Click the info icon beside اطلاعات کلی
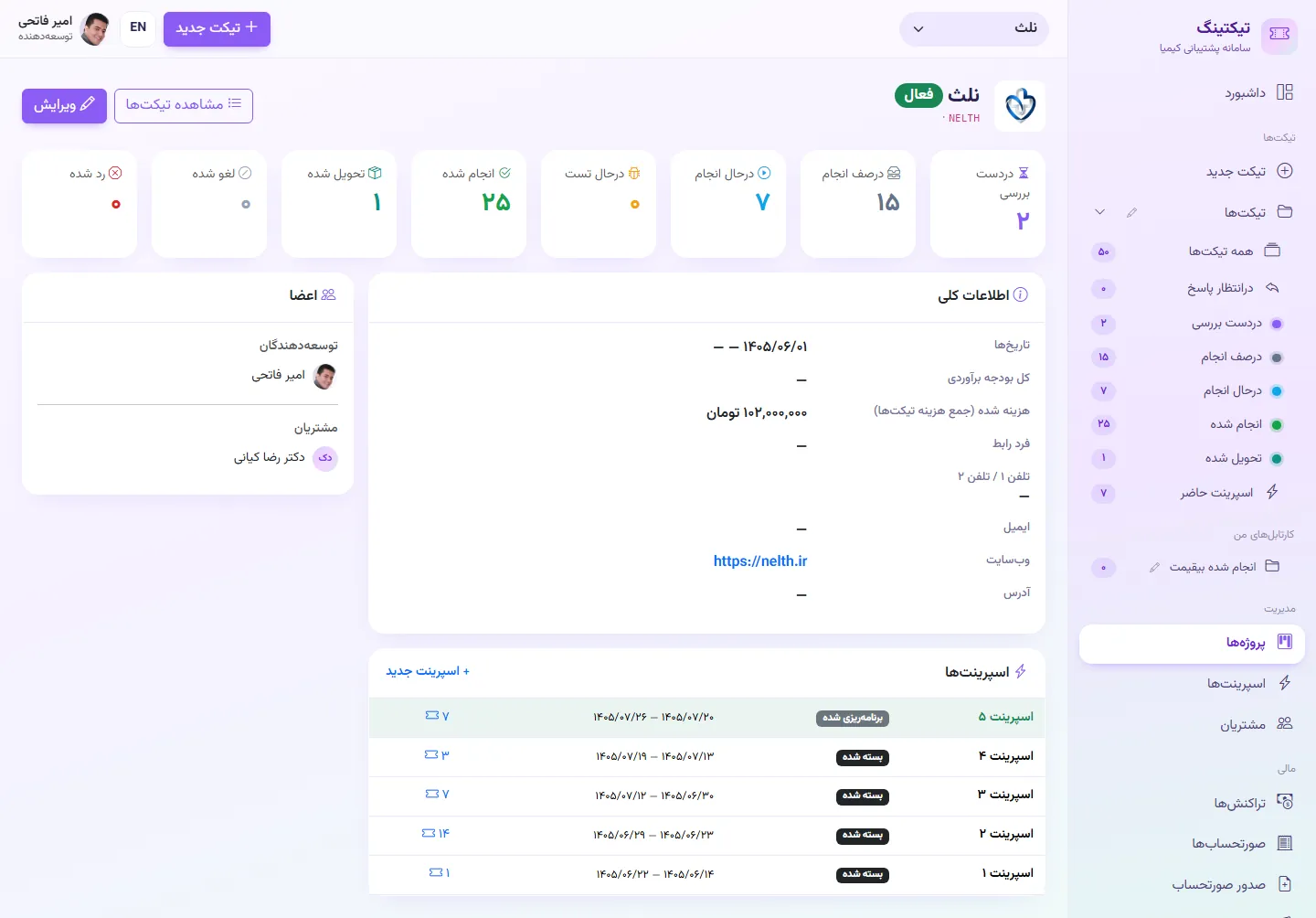 coord(1021,294)
